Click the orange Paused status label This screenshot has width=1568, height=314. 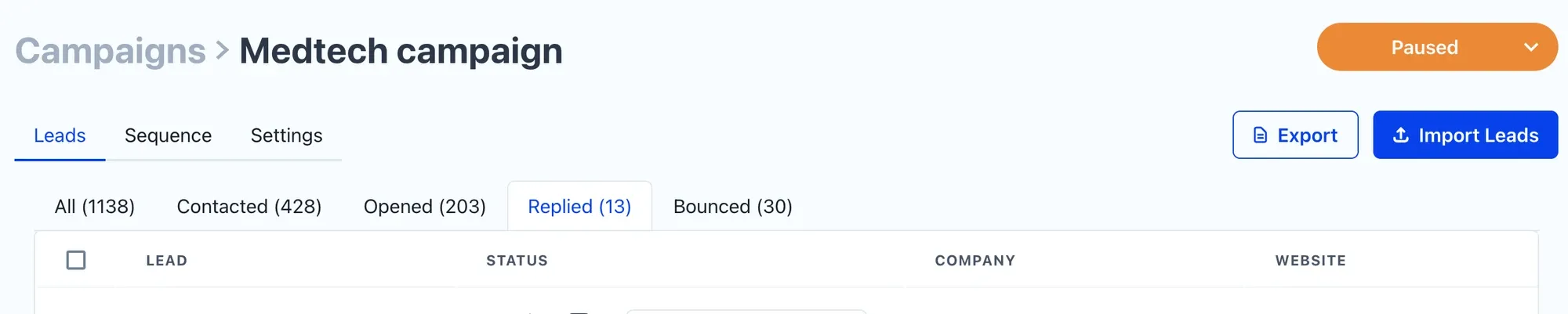[x=1424, y=48]
